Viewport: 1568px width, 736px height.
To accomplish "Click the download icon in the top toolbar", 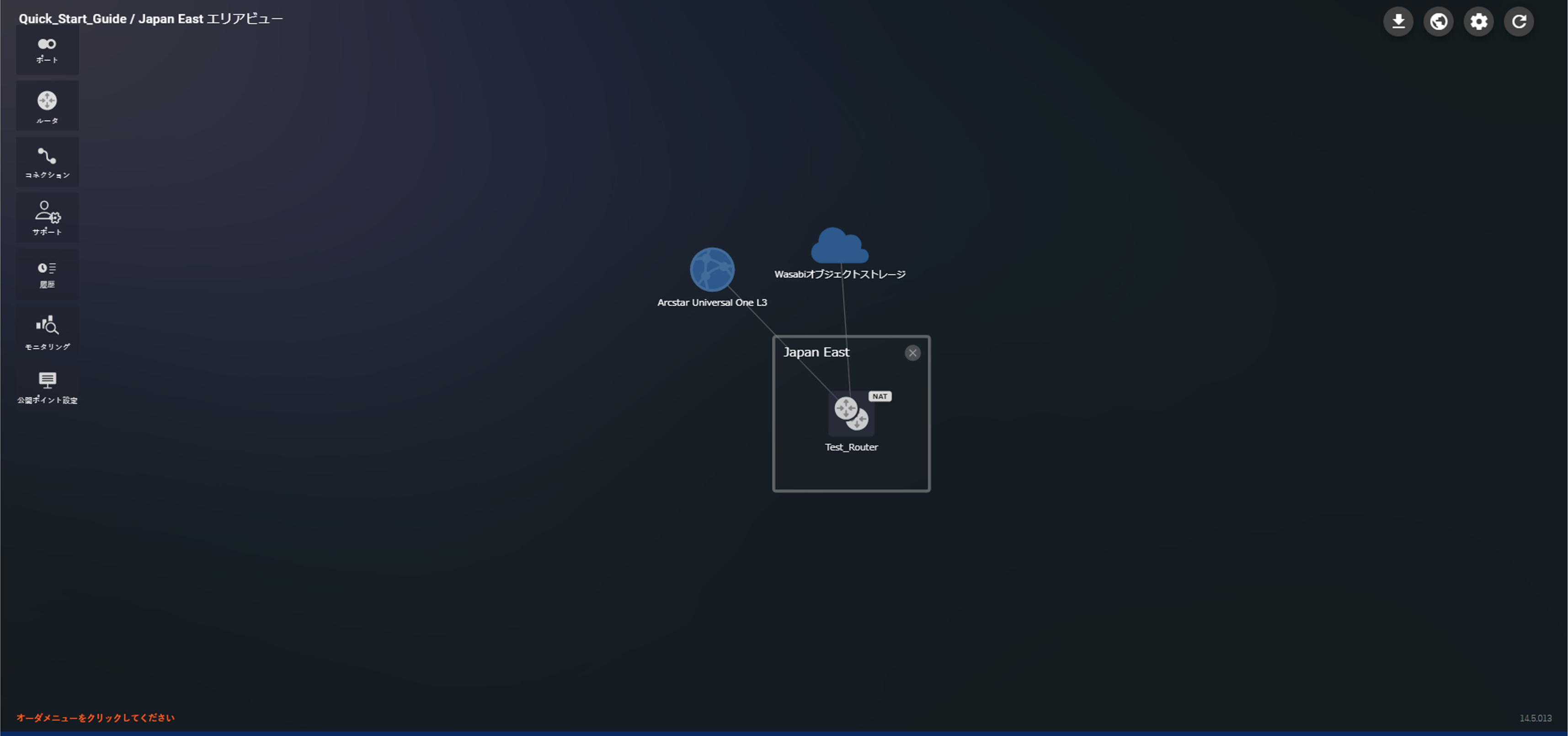I will click(1398, 21).
